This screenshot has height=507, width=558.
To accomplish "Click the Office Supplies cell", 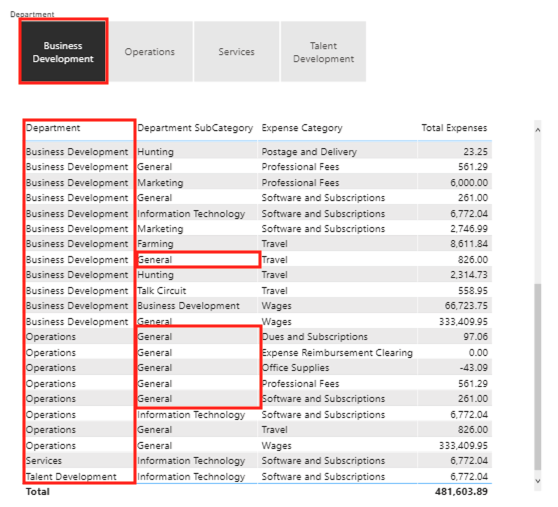I will coord(295,368).
